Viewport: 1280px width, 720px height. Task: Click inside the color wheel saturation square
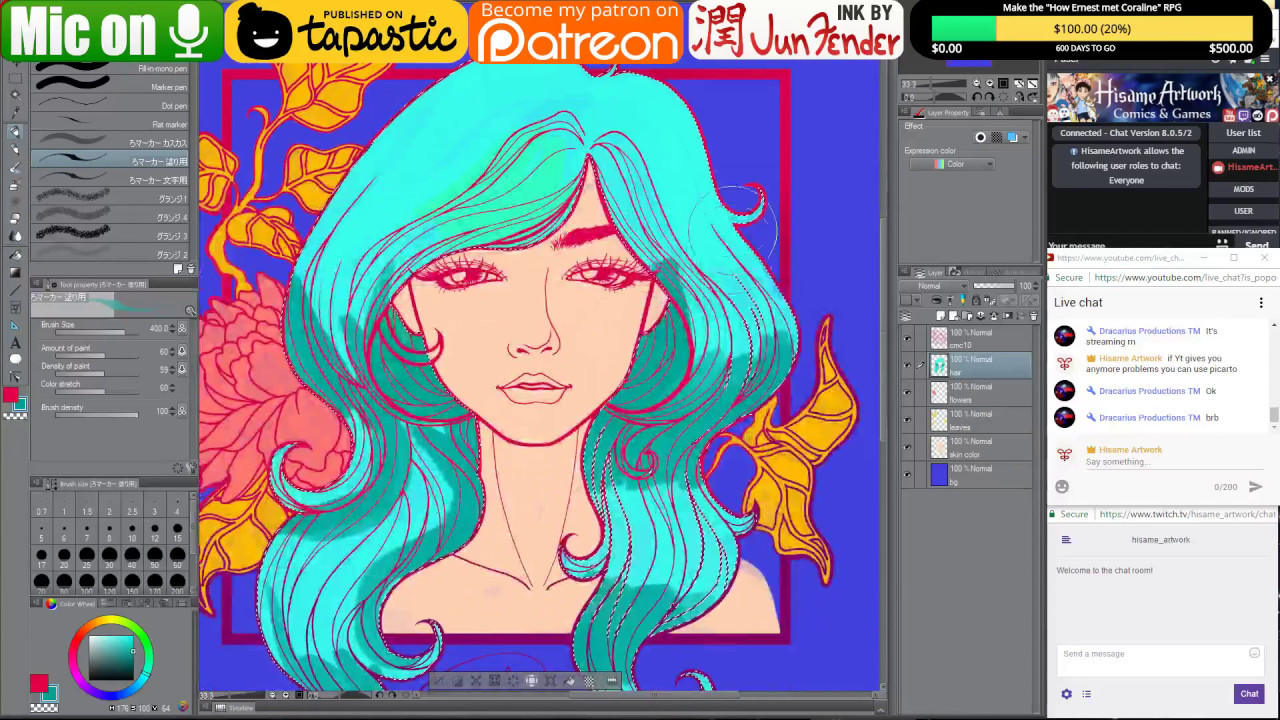tap(111, 658)
